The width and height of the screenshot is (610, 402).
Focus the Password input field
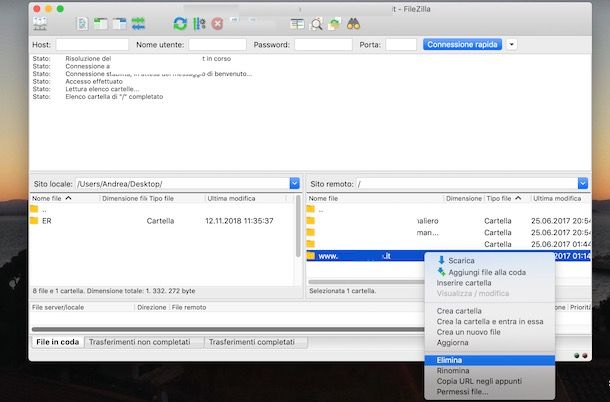pos(323,44)
